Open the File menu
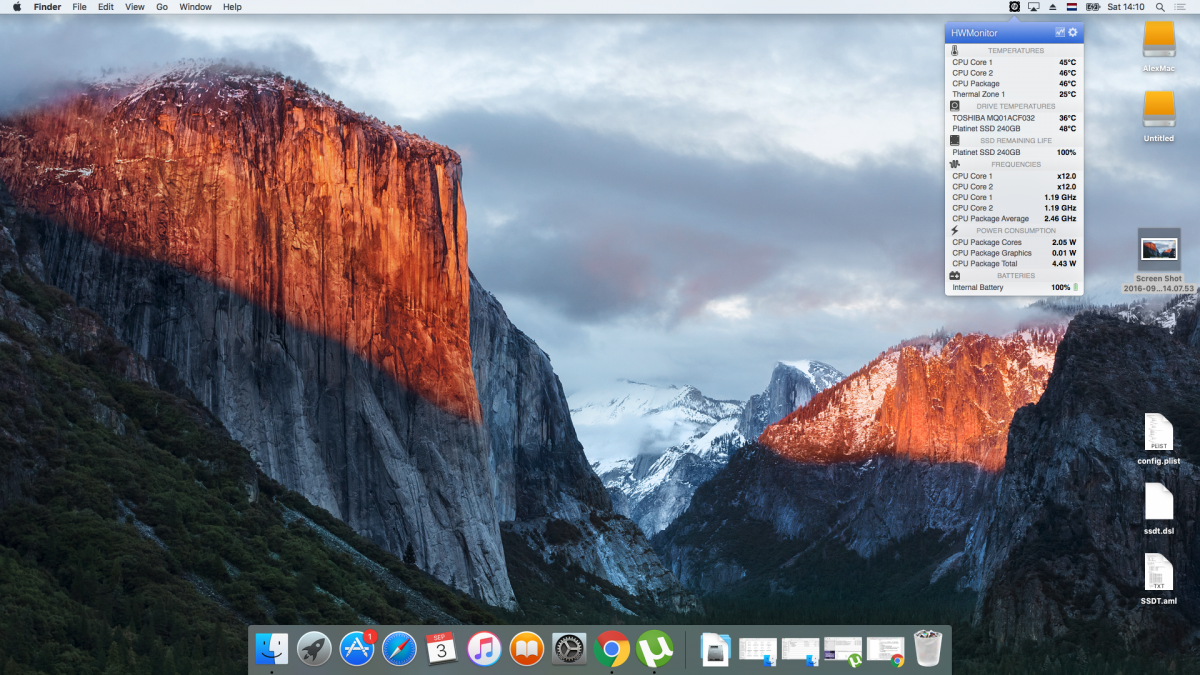Screen dimensions: 1200x675 pos(79,7)
